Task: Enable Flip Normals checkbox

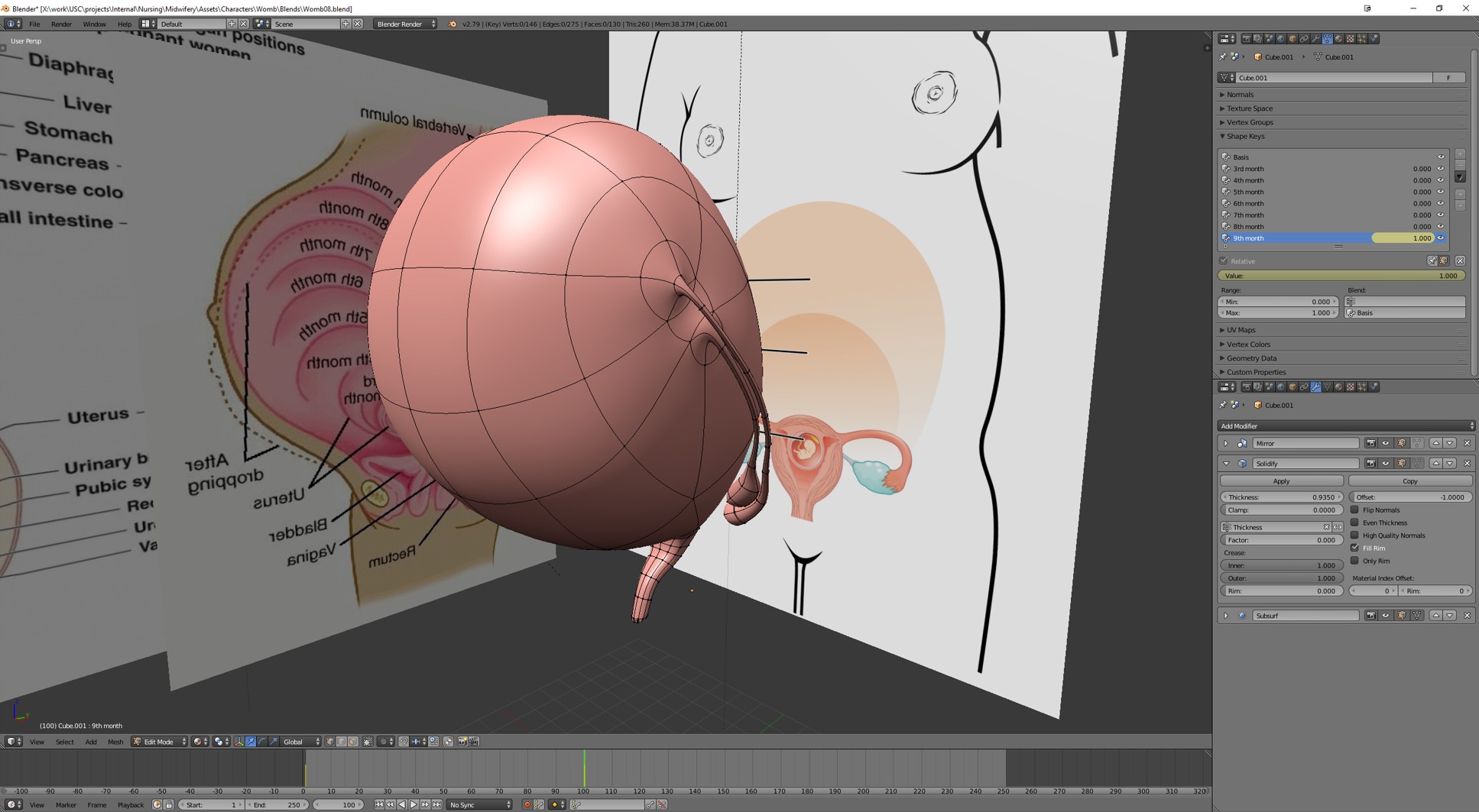Action: 1354,510
